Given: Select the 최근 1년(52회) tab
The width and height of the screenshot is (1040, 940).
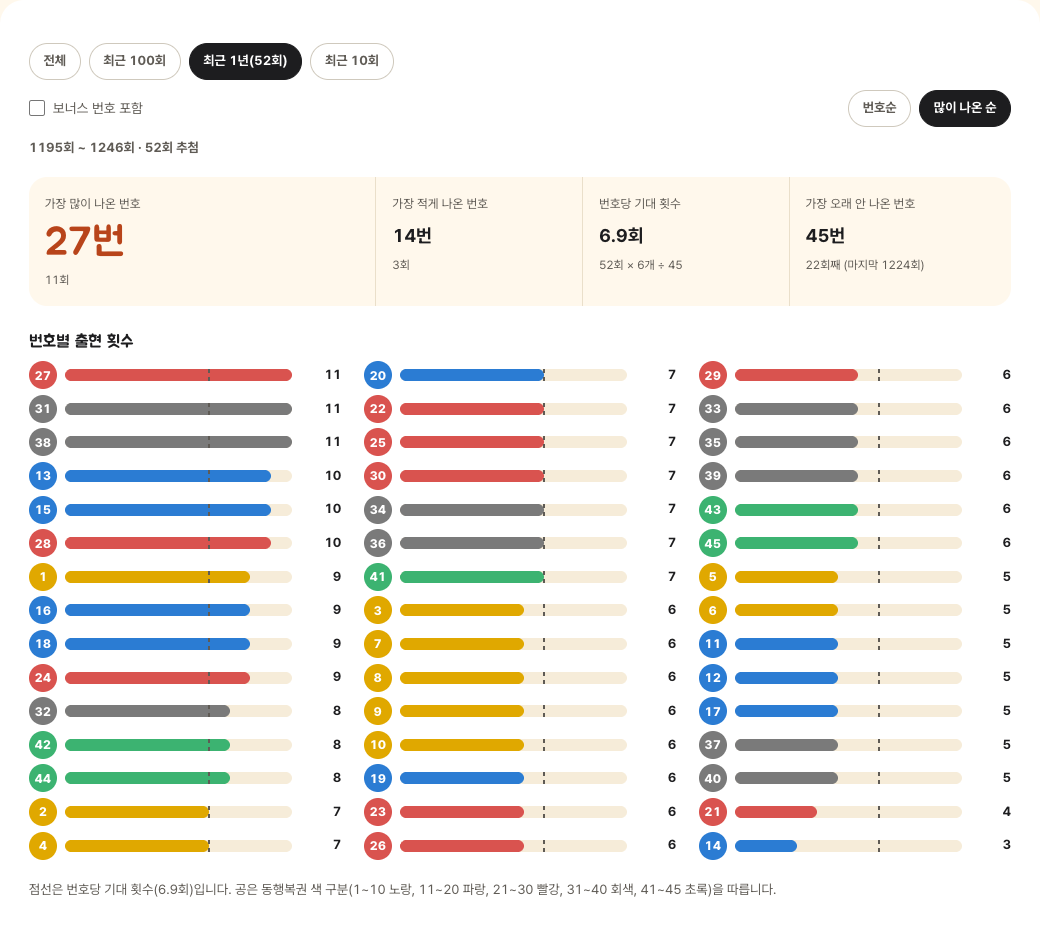Looking at the screenshot, I should 245,61.
